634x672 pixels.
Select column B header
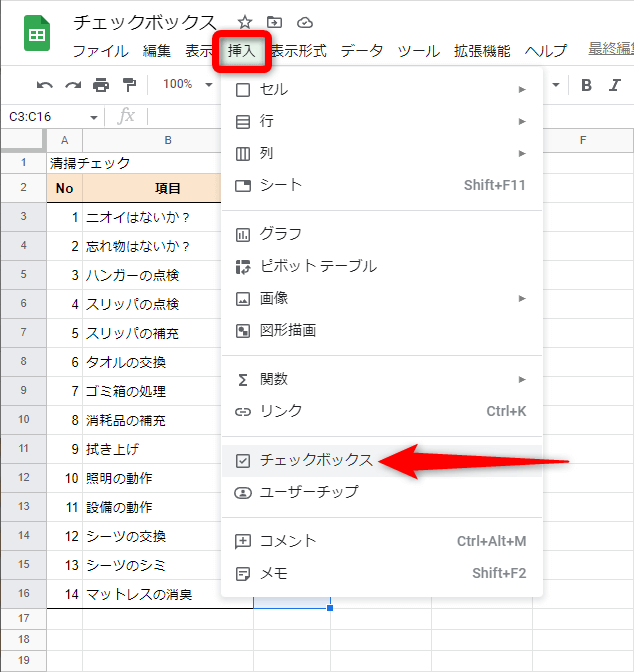(x=168, y=141)
